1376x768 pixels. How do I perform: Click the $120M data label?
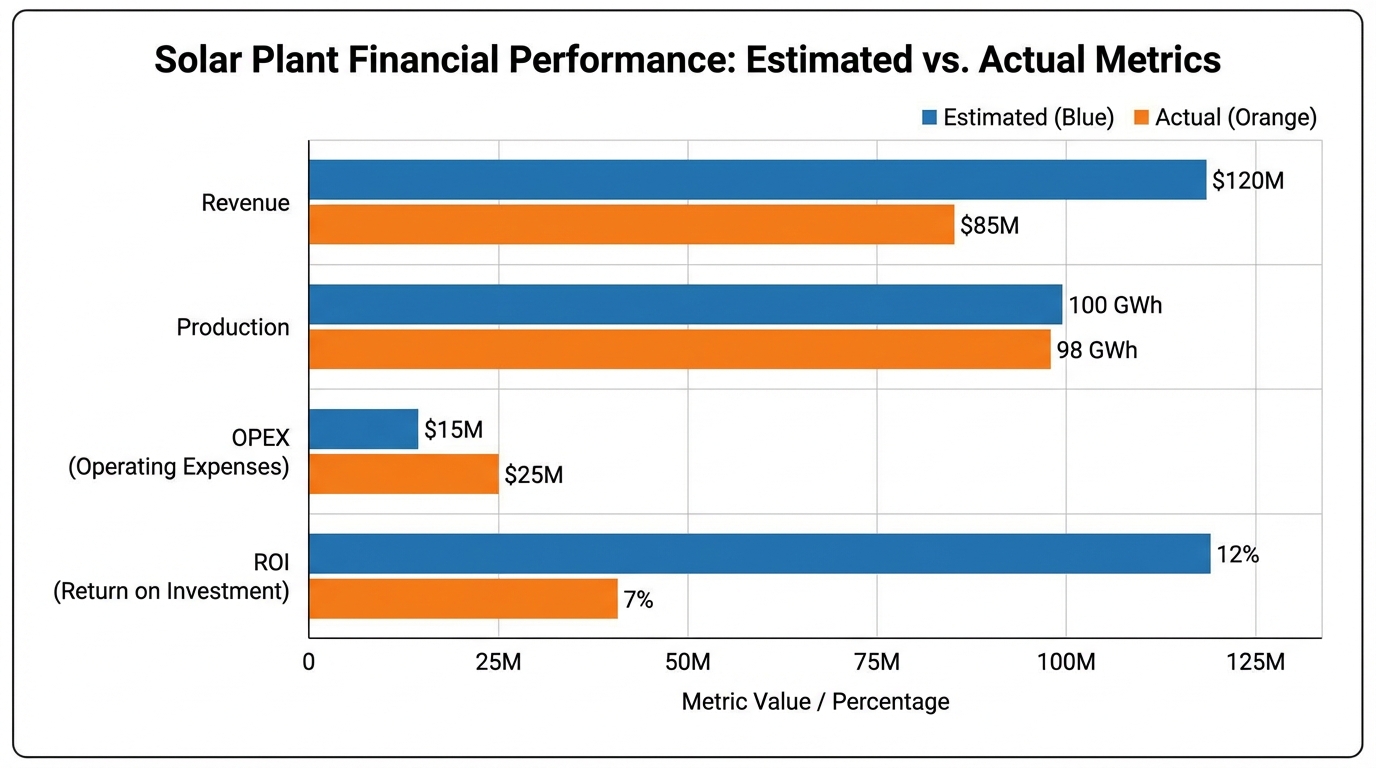[x=1247, y=181]
